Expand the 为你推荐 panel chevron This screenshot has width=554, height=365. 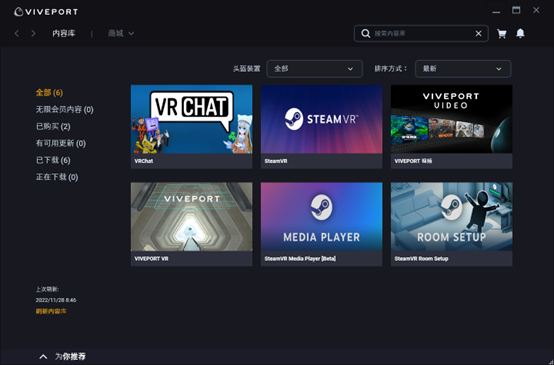tap(43, 357)
